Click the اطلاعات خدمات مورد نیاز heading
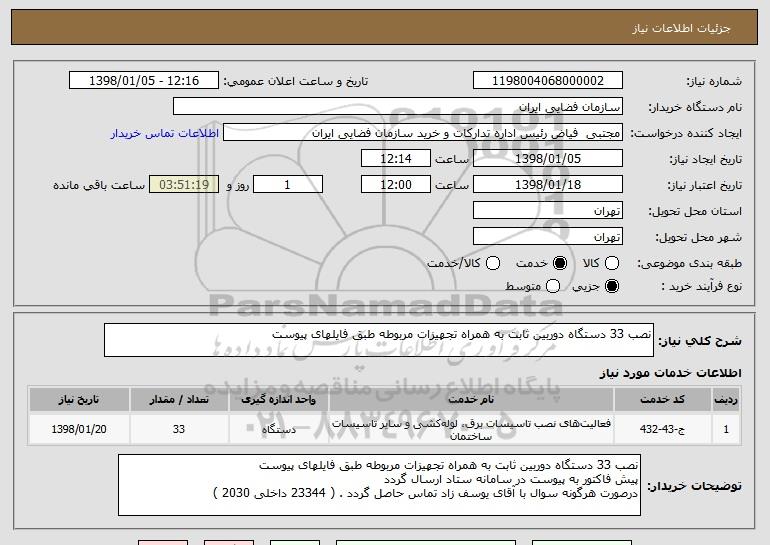The height and width of the screenshot is (545, 770). (x=670, y=373)
